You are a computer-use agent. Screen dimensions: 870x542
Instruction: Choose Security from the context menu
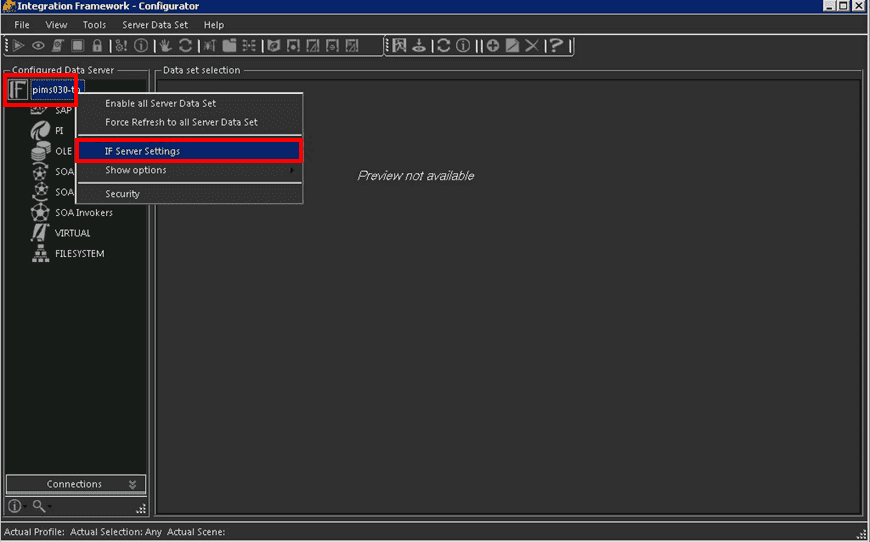[190, 194]
